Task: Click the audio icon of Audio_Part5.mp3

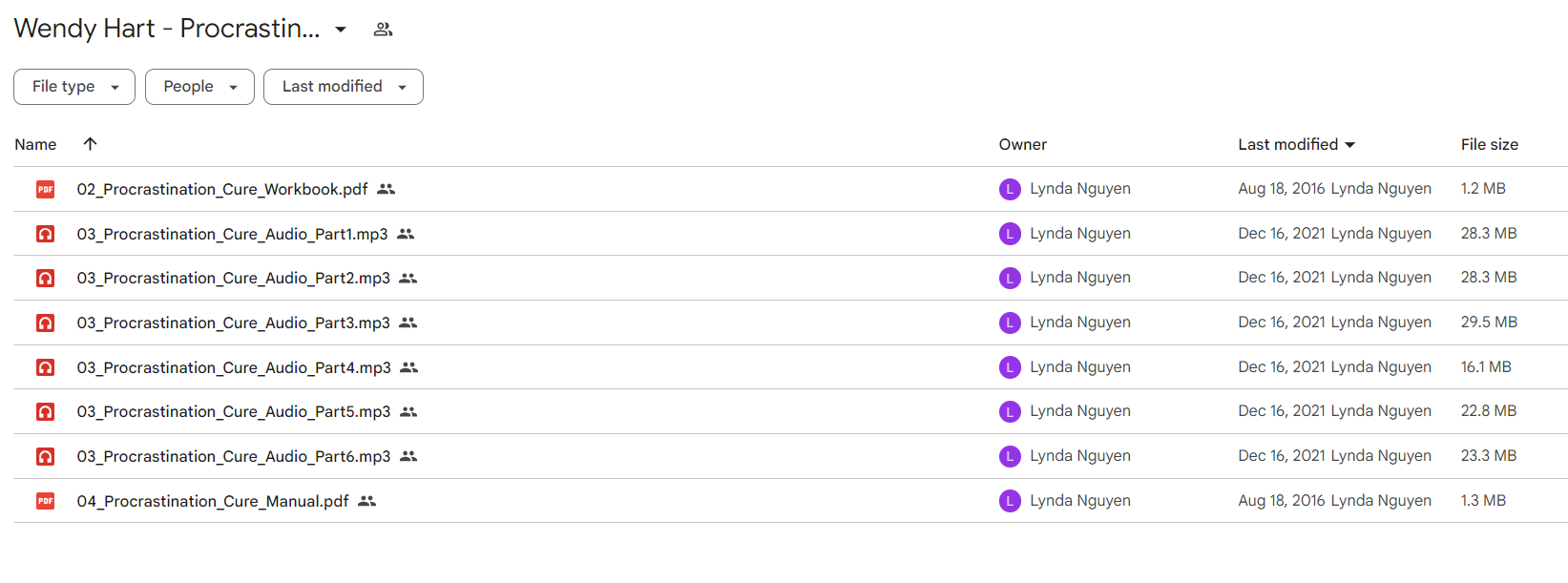Action: [45, 412]
